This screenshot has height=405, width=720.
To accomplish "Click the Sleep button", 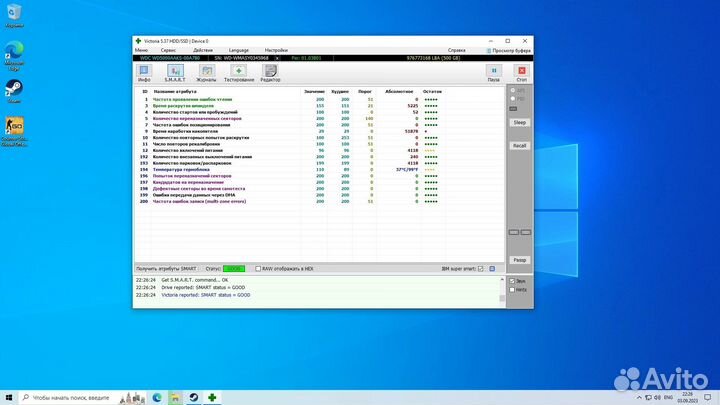I will point(519,123).
